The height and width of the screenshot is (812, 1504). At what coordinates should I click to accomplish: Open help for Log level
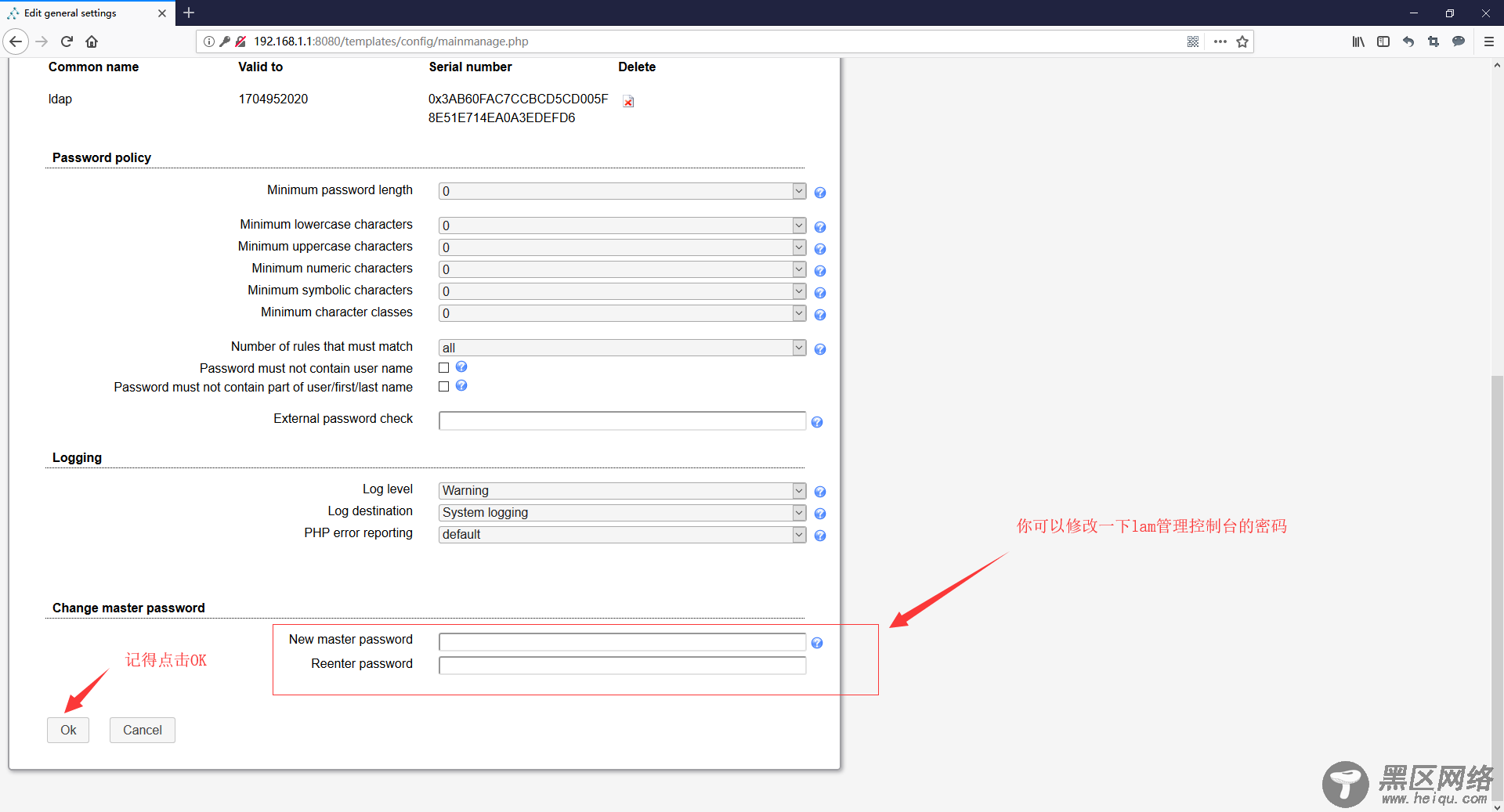(820, 492)
